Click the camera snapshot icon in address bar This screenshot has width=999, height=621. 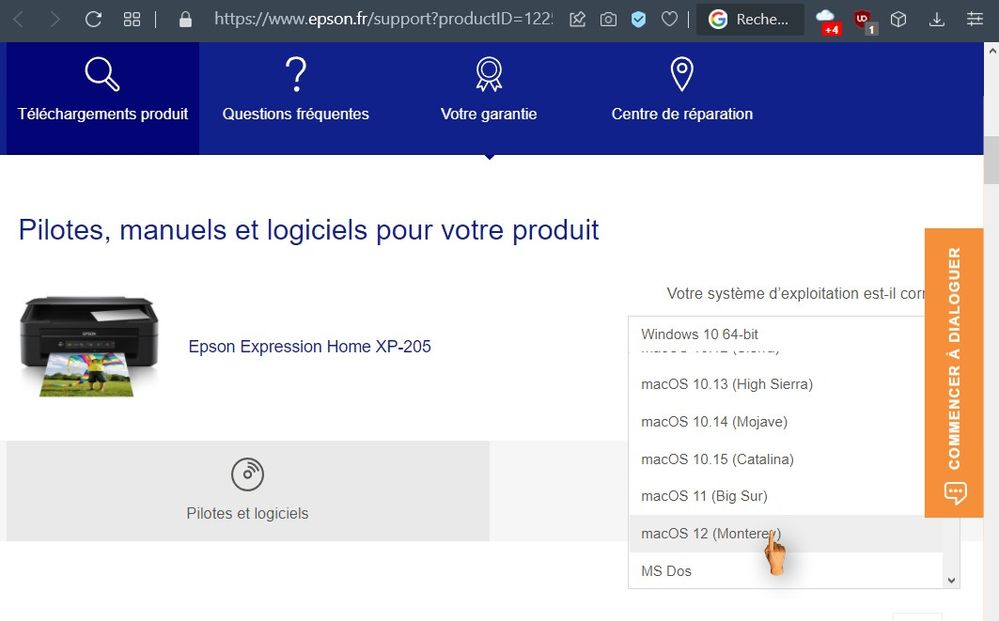click(x=608, y=19)
